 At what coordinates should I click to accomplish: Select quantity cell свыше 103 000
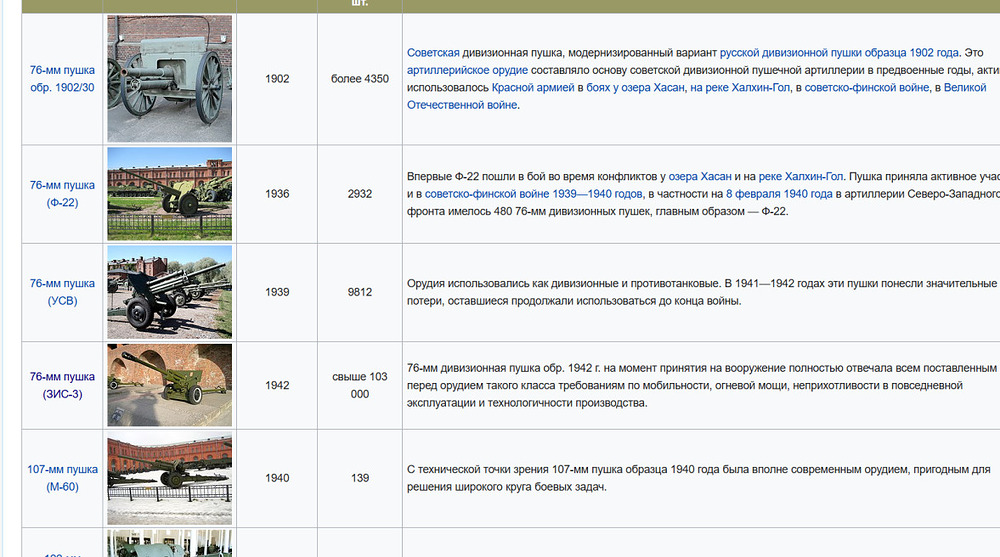pos(360,385)
